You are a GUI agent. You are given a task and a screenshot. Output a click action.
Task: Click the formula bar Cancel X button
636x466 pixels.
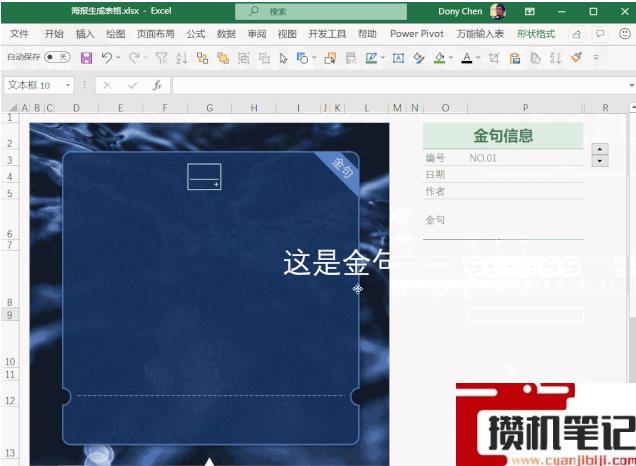(x=107, y=85)
